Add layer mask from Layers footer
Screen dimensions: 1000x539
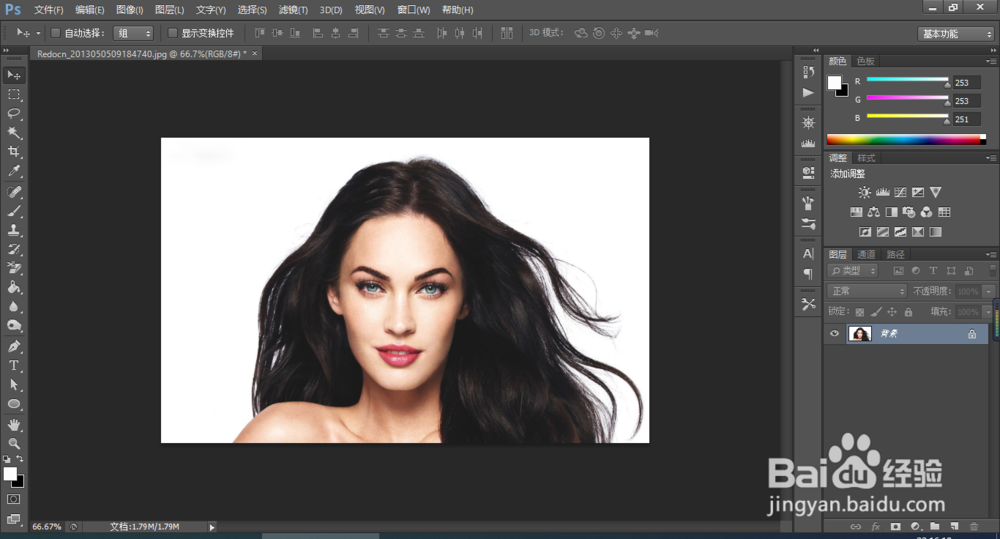tap(895, 526)
